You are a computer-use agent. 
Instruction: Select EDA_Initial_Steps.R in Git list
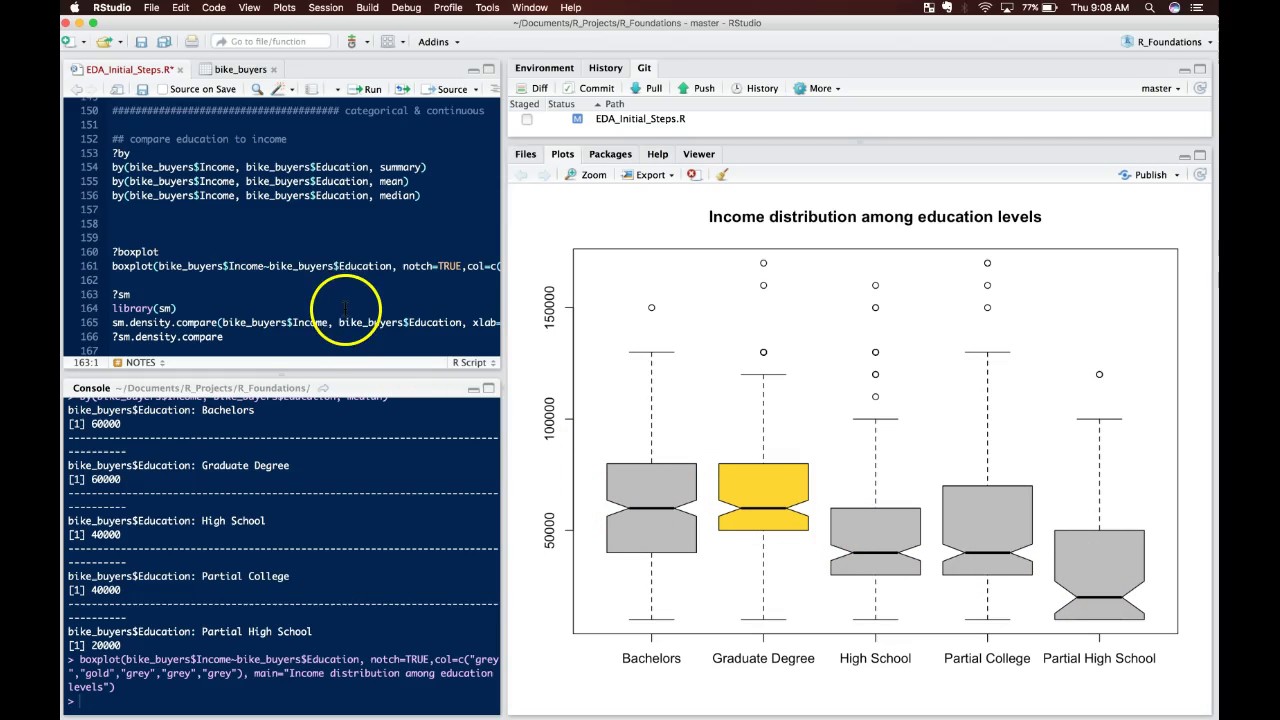[x=640, y=119]
